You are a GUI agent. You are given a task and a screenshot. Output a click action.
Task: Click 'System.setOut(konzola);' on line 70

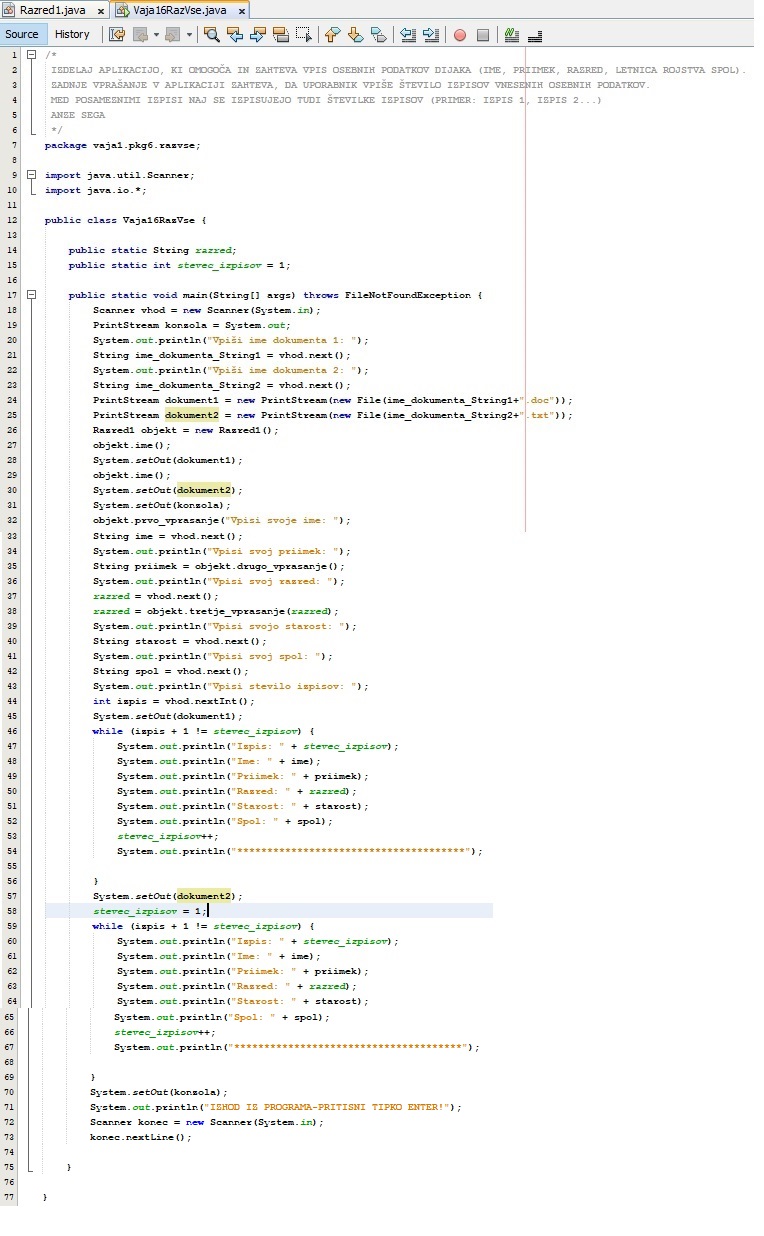pos(159,1092)
